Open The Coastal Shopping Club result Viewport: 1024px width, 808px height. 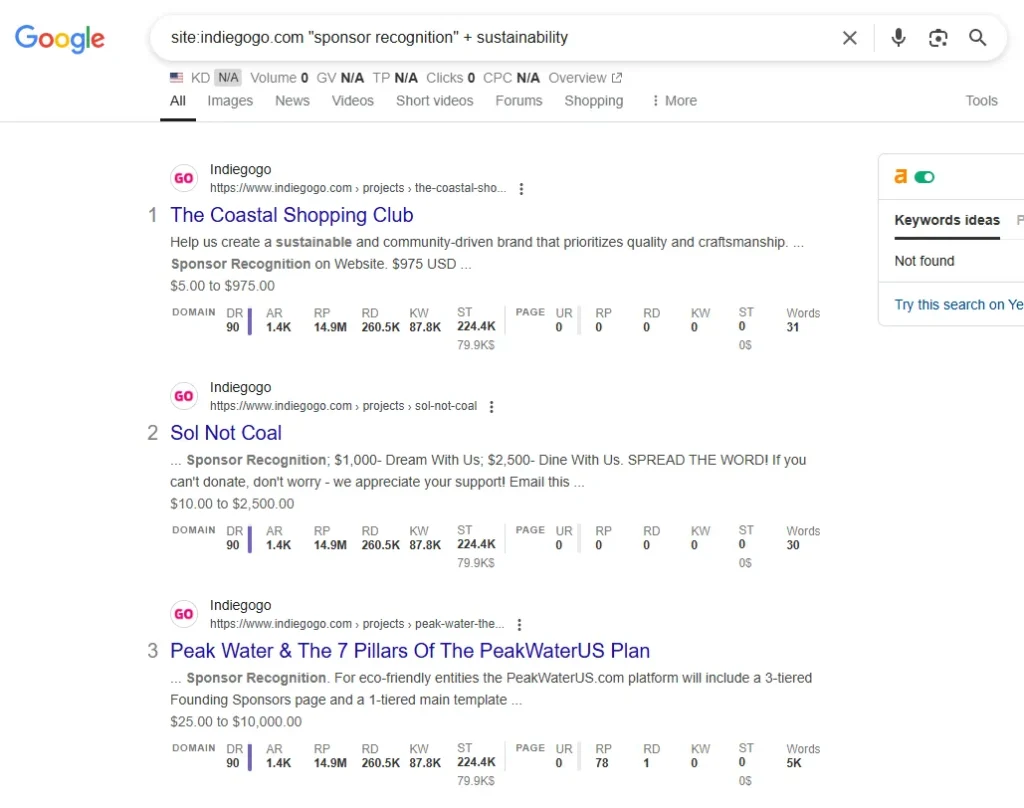pos(291,215)
